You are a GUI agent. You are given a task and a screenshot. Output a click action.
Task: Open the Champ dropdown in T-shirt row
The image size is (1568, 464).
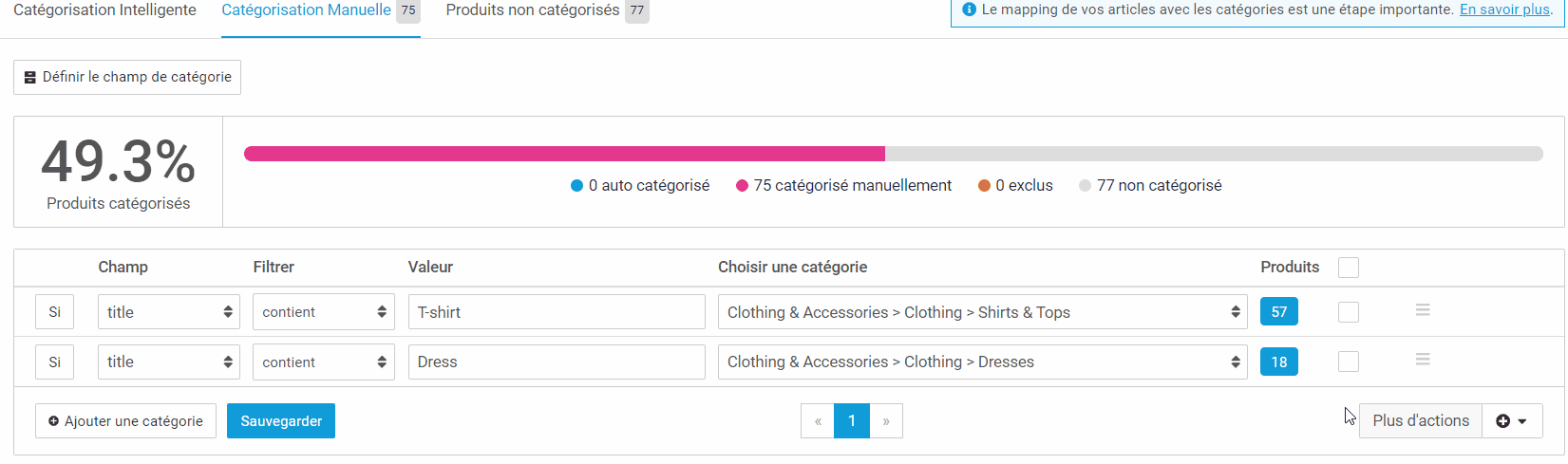(169, 312)
